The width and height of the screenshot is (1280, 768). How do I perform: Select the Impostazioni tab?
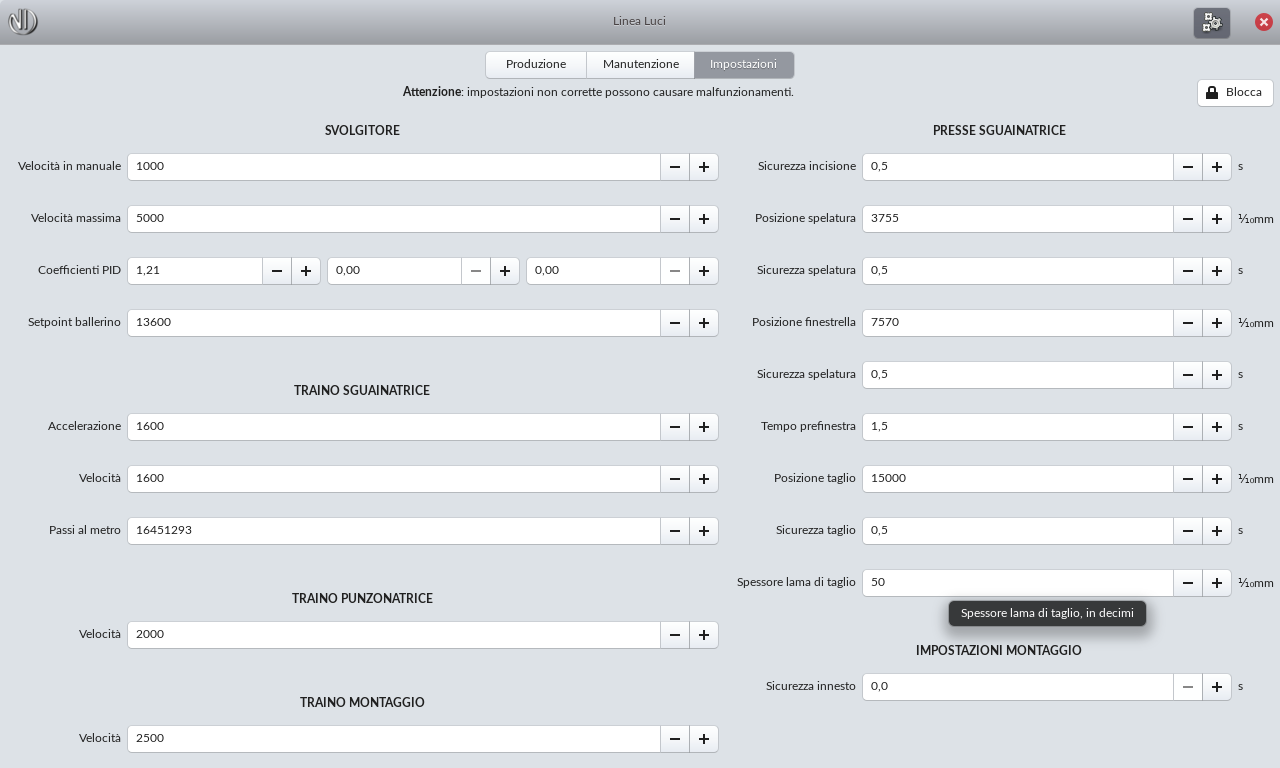pos(744,65)
